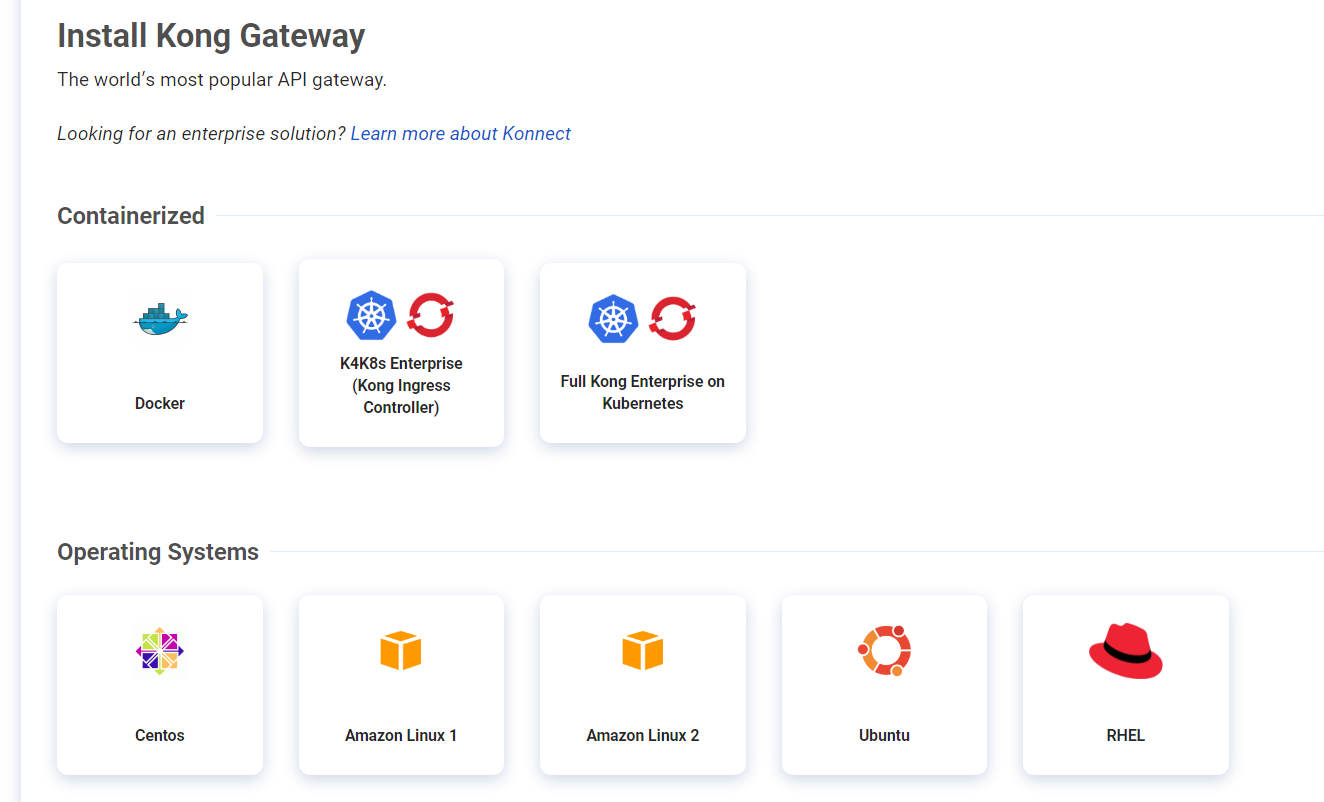Click red OpenShift icon in Full Kong Enterprise card
The image size is (1324, 802).
pos(673,319)
